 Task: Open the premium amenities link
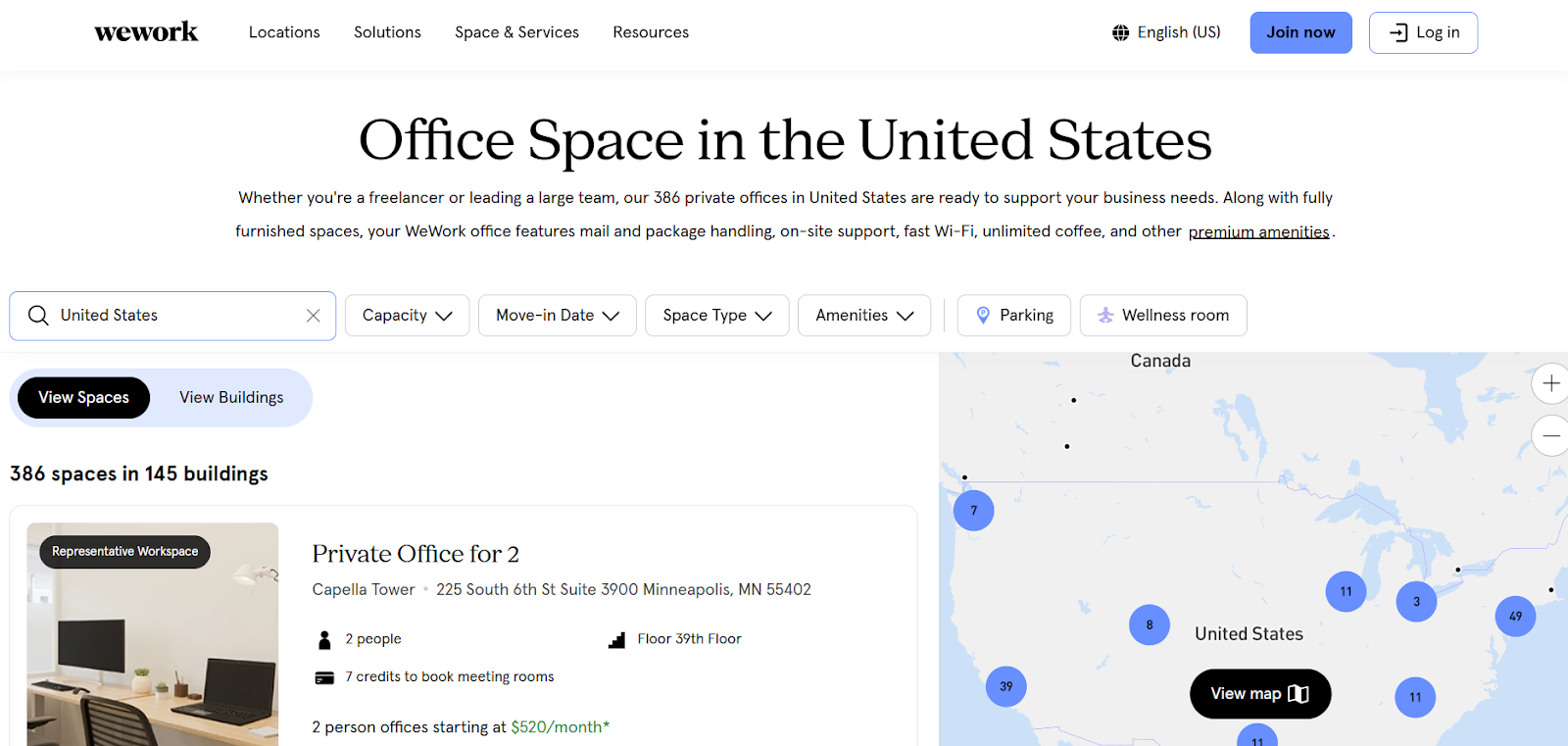(1258, 232)
